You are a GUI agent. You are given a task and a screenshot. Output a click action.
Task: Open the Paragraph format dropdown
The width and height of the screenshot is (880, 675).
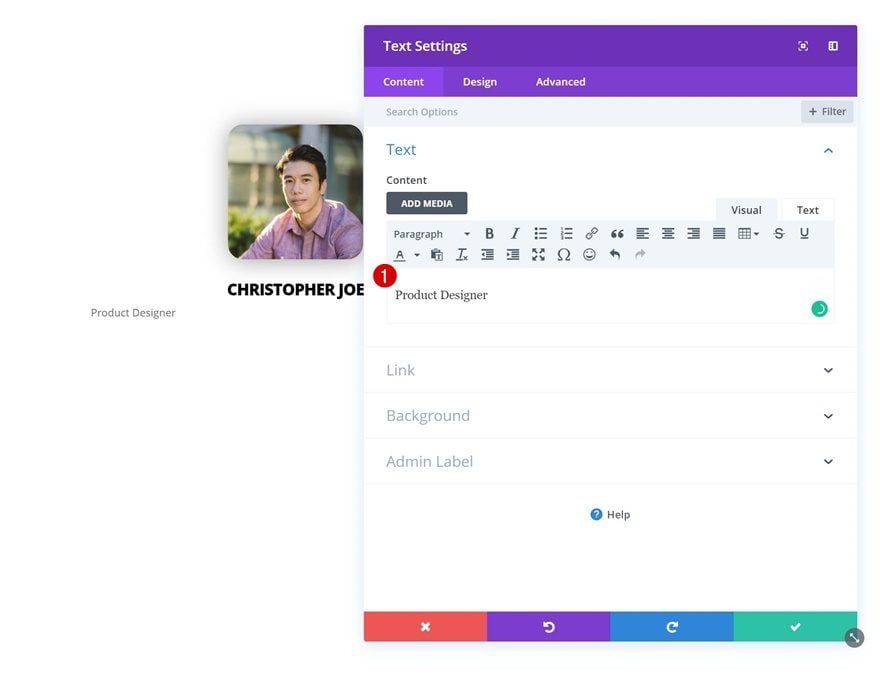[x=432, y=234]
